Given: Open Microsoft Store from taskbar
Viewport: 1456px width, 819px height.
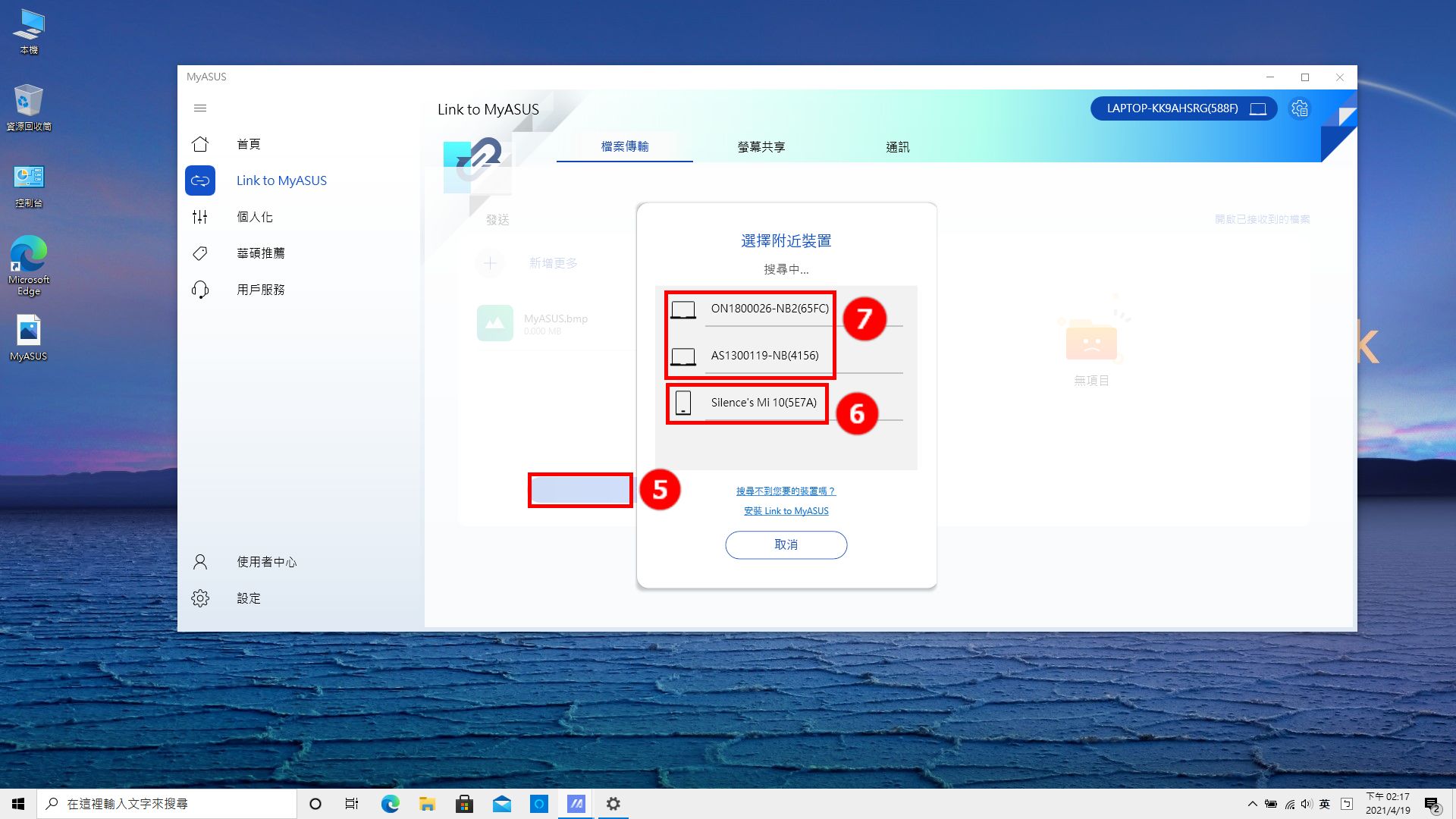Looking at the screenshot, I should [464, 804].
